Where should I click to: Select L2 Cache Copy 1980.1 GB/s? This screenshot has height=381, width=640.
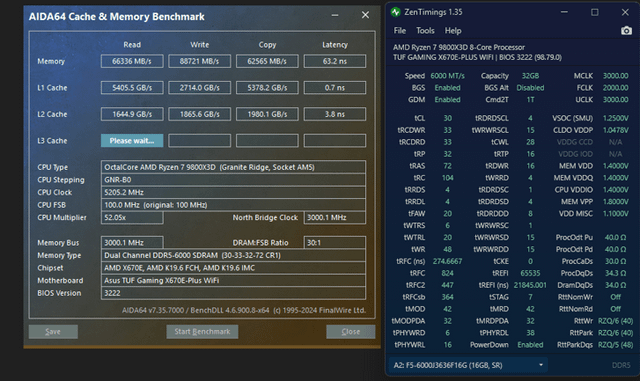click(x=267, y=114)
